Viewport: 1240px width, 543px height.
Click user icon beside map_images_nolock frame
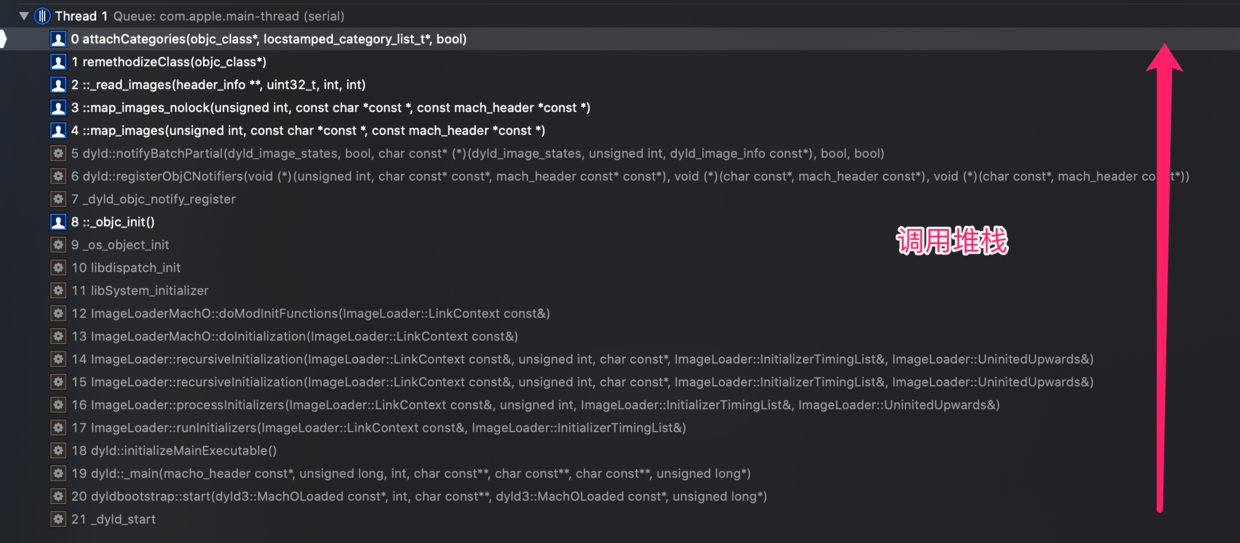click(x=58, y=108)
